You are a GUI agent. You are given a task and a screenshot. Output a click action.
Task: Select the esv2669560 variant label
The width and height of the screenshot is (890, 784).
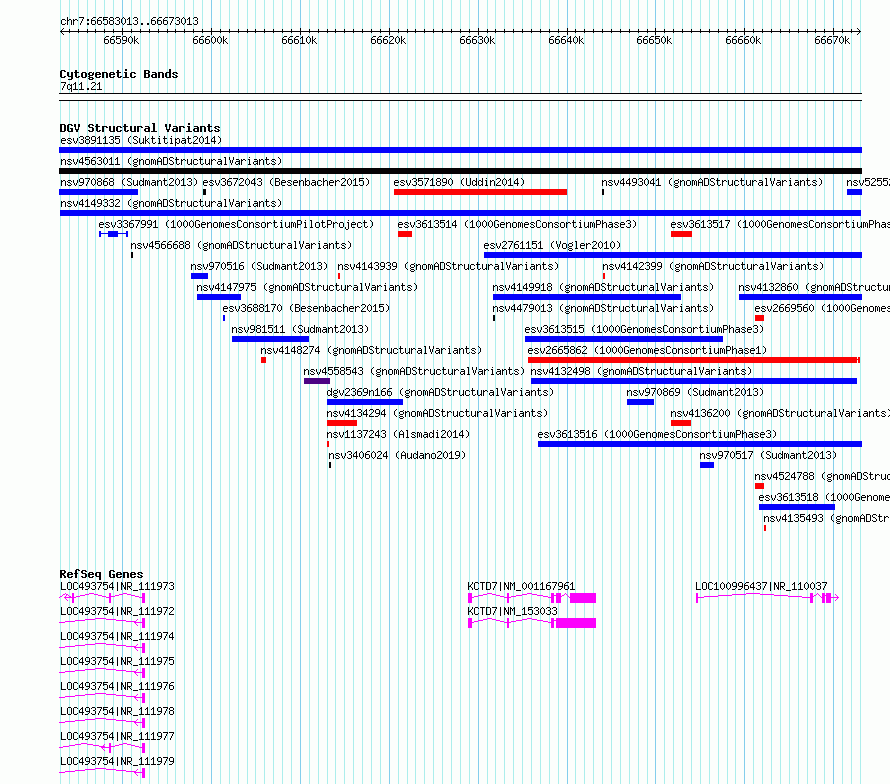tap(822, 308)
